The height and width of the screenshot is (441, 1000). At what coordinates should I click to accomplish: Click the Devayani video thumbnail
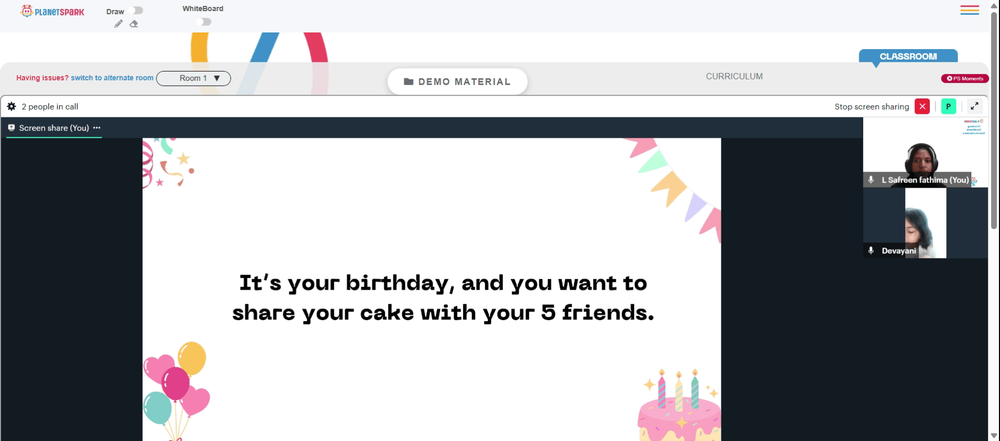click(925, 223)
